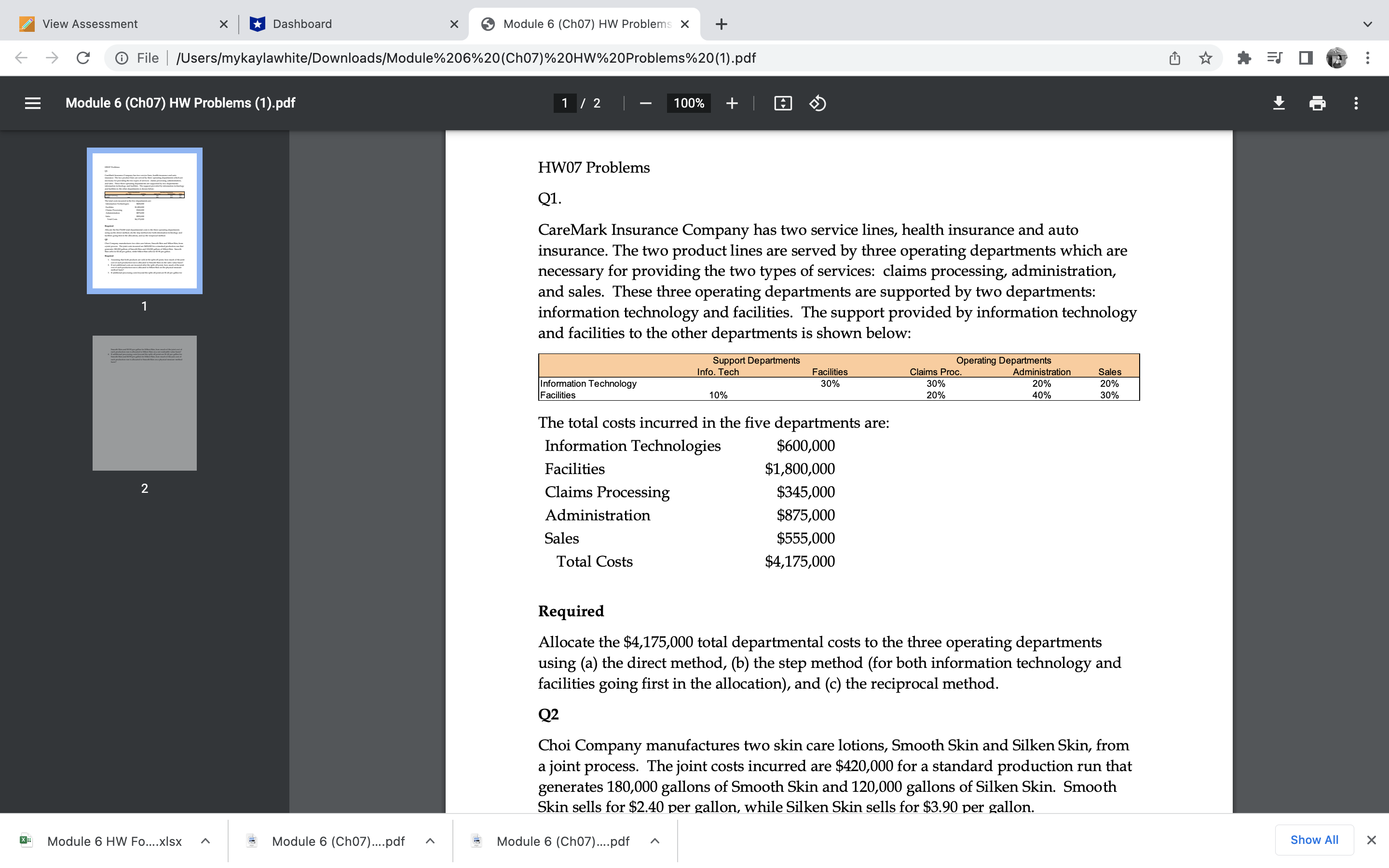The image size is (1389, 868).
Task: Open a new browser tab
Action: coord(721,24)
